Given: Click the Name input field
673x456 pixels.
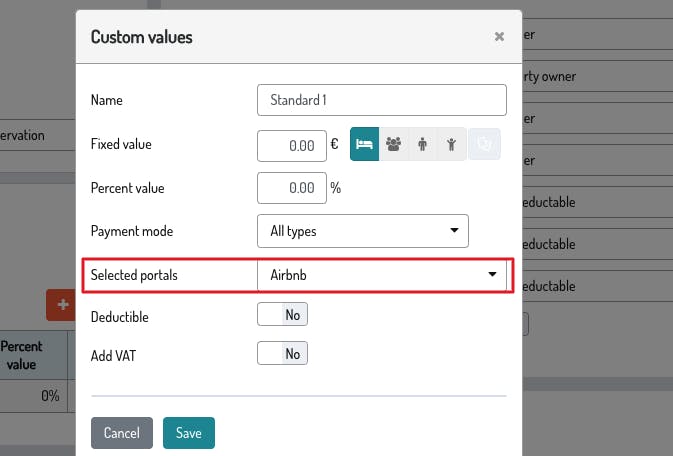Looking at the screenshot, I should tap(381, 100).
